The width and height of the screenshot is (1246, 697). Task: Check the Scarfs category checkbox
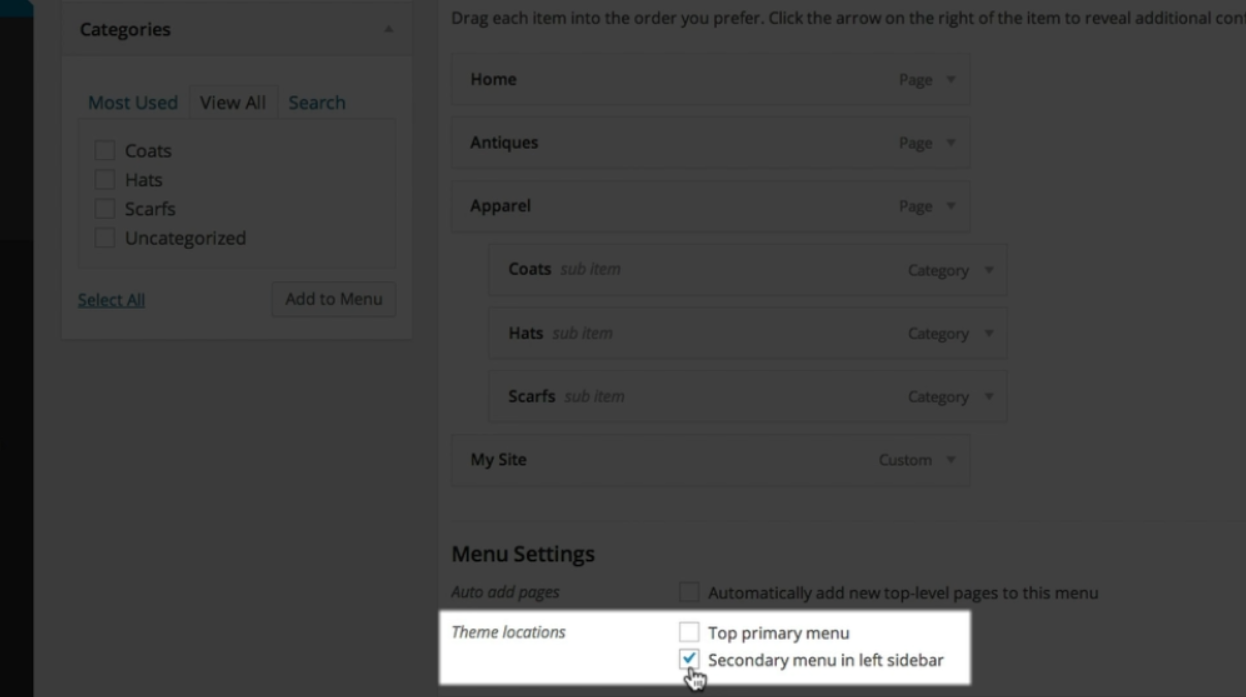tap(105, 209)
